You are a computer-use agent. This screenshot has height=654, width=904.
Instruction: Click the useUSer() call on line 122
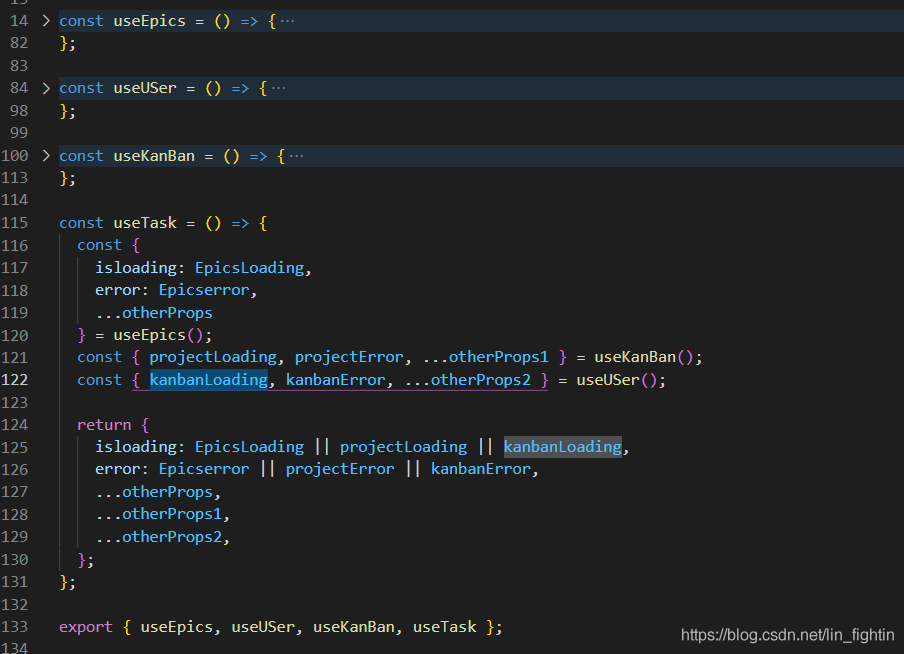click(612, 380)
